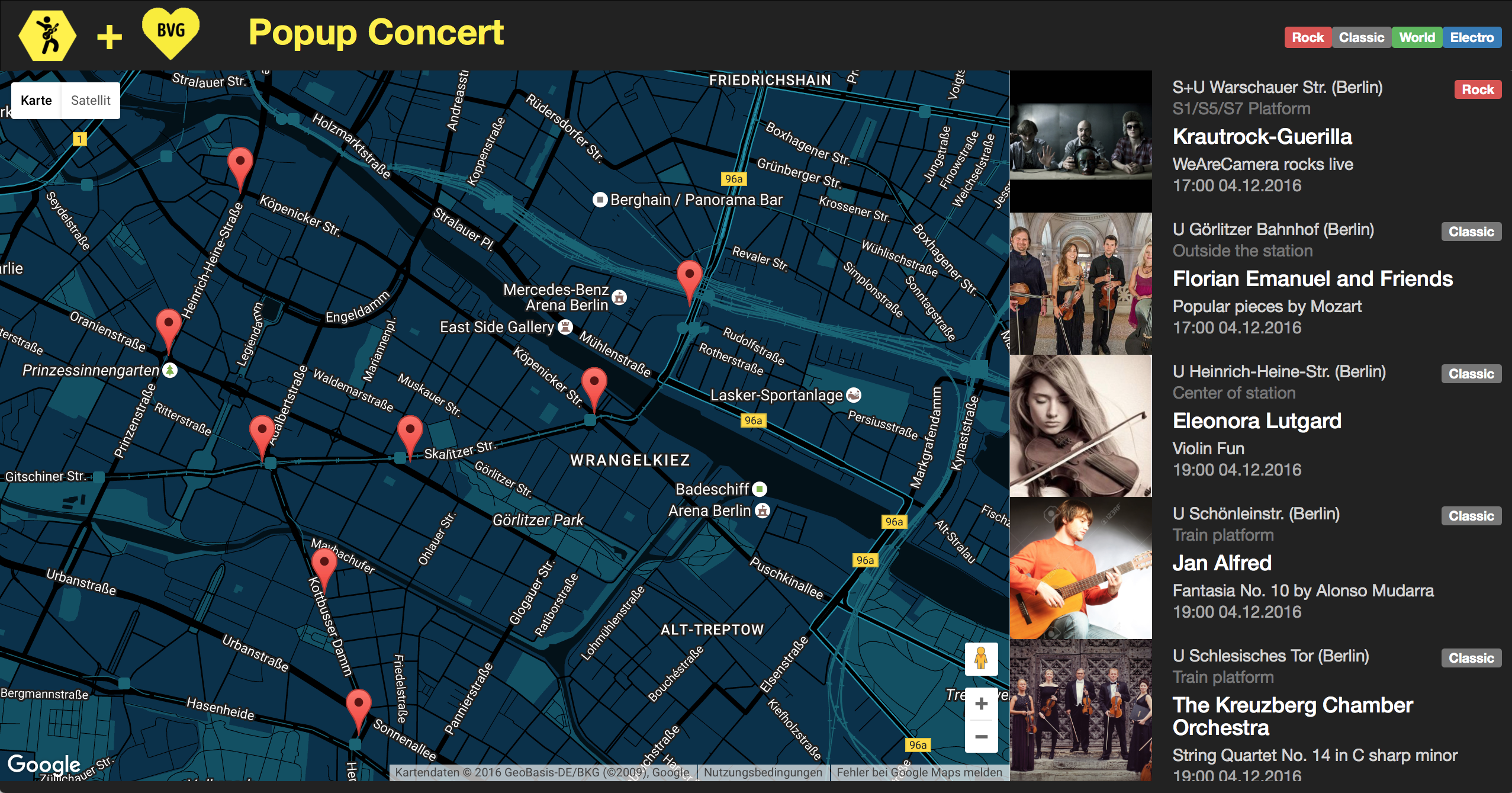Switch map to Satellit view
The image size is (1512, 793).
point(91,100)
